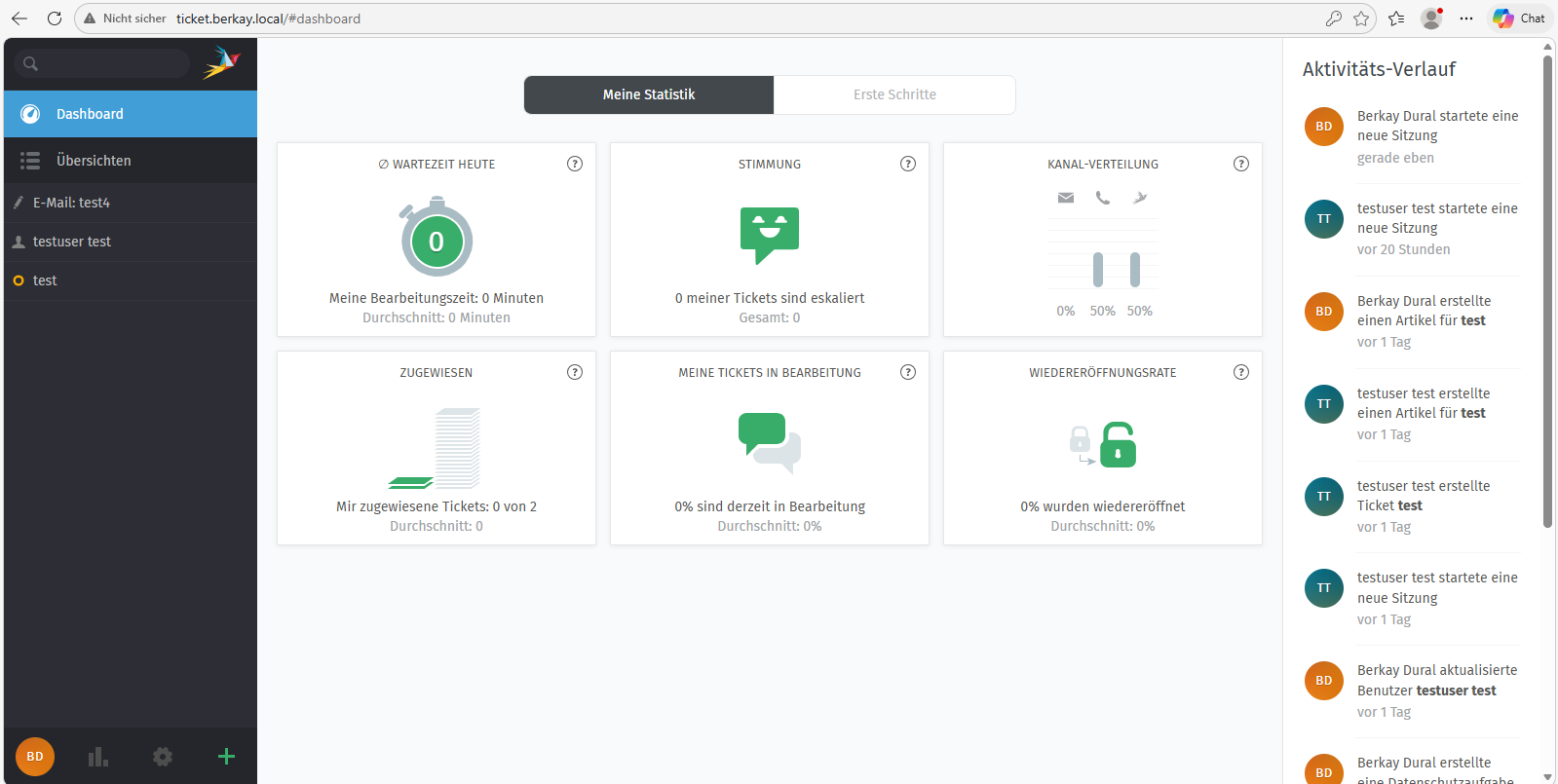
Task: Select Meine Statistik tab
Action: point(649,94)
